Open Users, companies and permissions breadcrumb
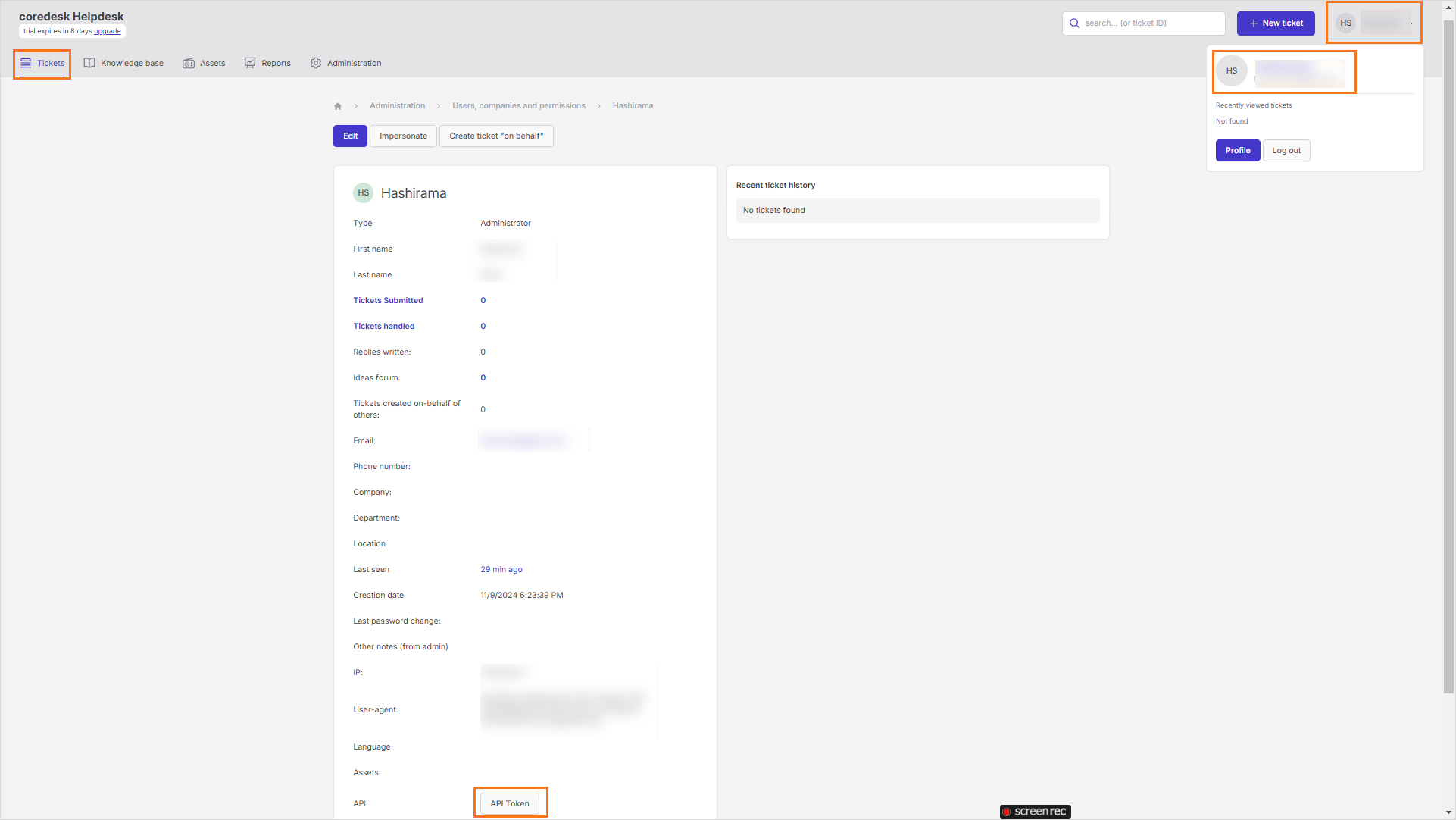The height and width of the screenshot is (820, 1456). pyautogui.click(x=519, y=106)
